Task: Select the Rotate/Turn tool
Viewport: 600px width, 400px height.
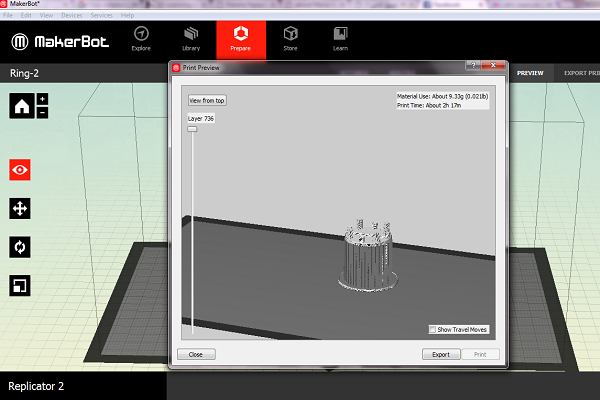Action: coord(20,247)
